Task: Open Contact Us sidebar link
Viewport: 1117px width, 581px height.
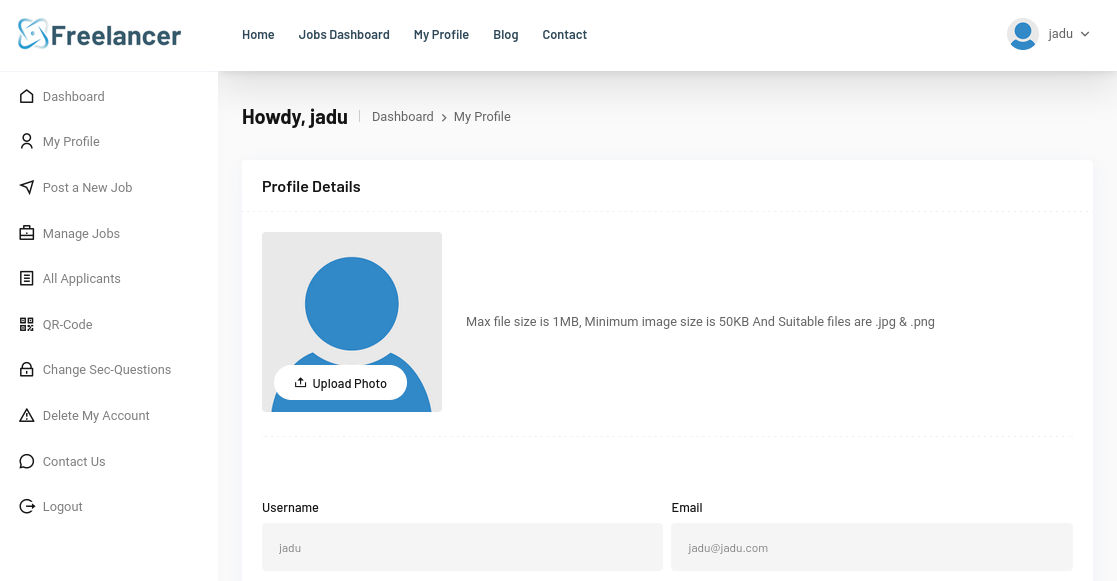Action: 74,461
